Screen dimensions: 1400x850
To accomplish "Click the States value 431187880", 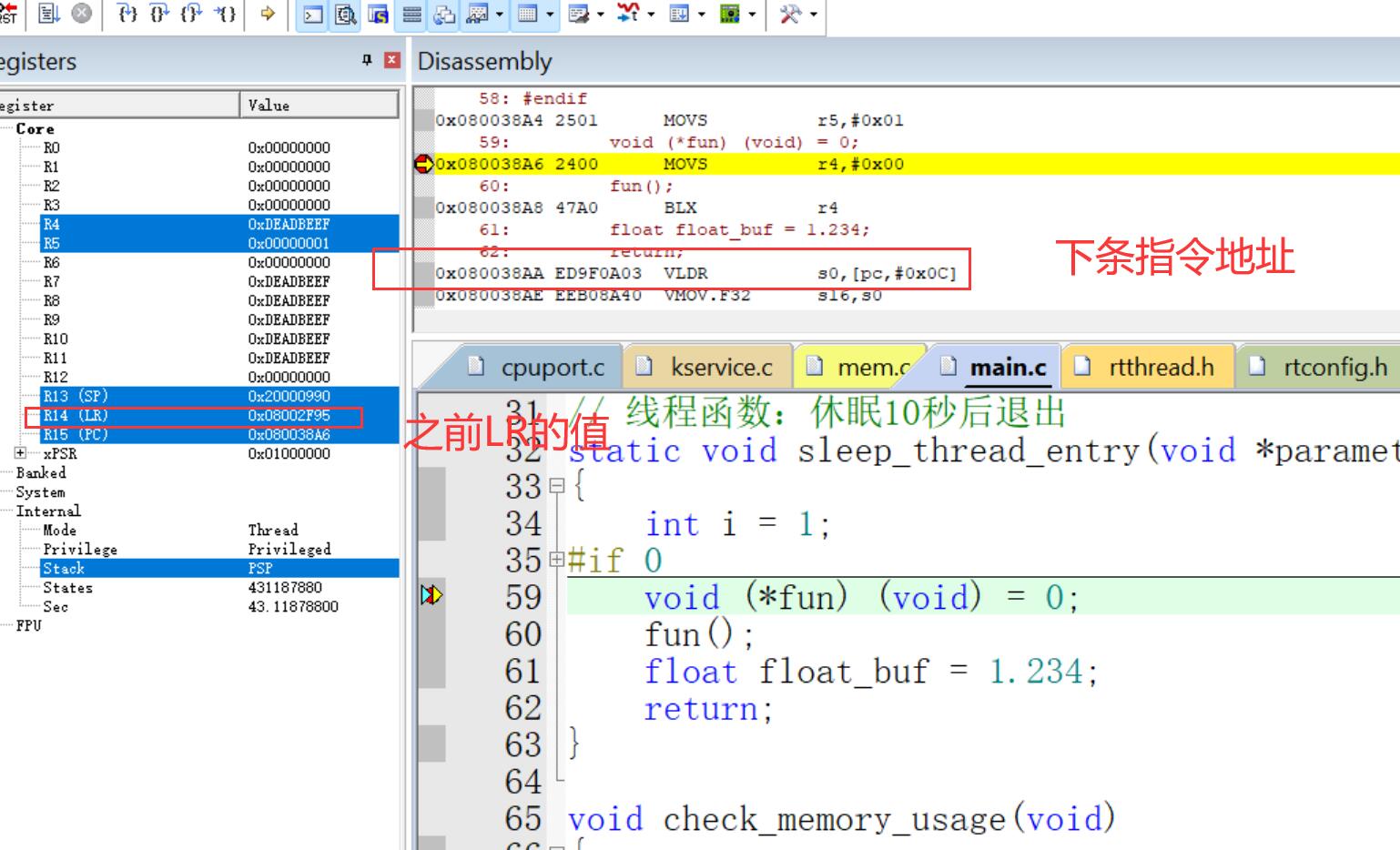I will 285,587.
